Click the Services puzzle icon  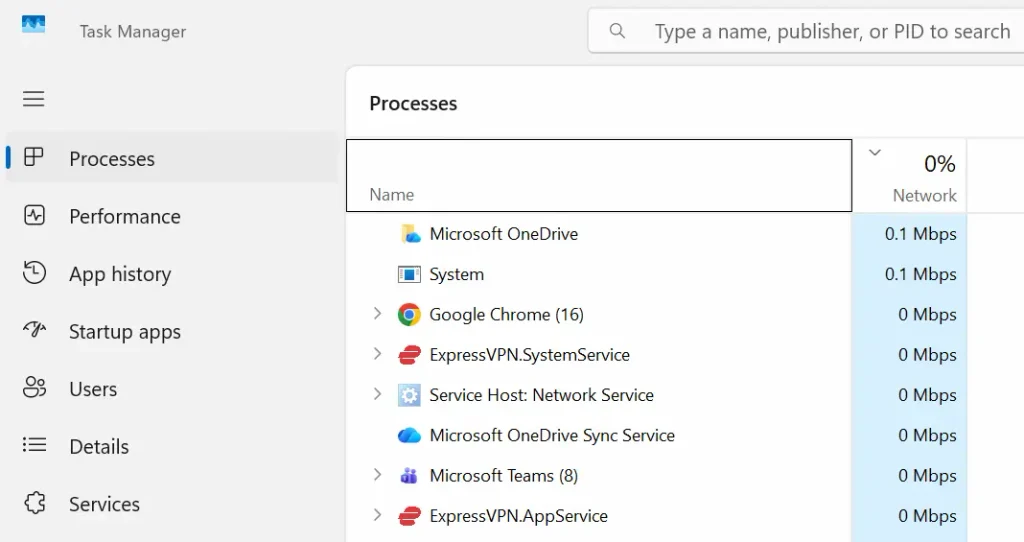click(35, 503)
